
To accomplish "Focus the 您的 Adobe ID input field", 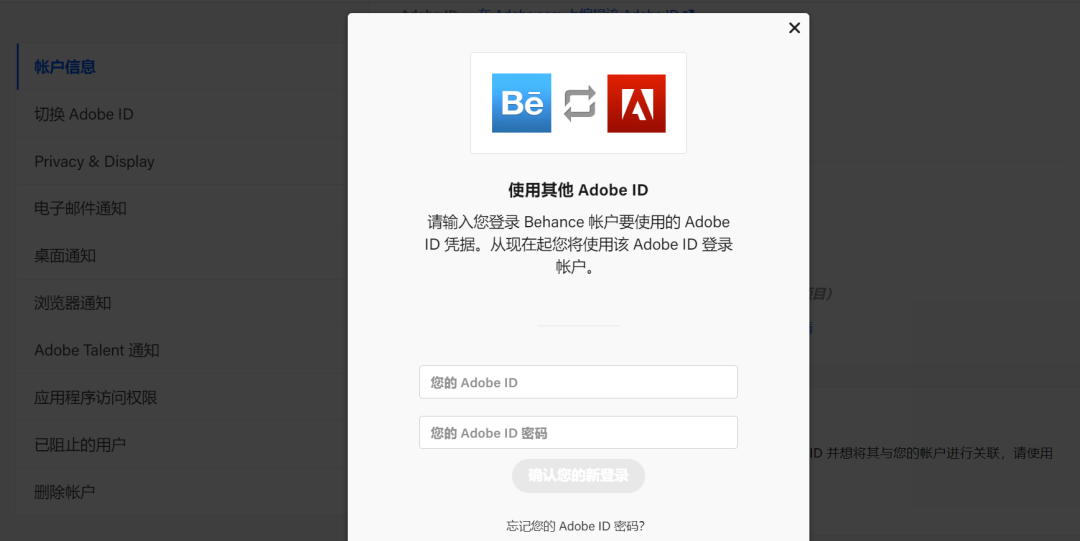I will (578, 382).
